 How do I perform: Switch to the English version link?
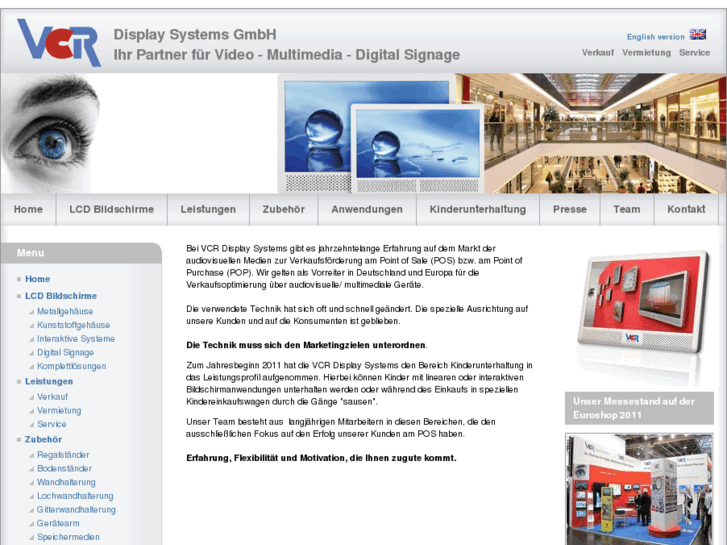(656, 37)
